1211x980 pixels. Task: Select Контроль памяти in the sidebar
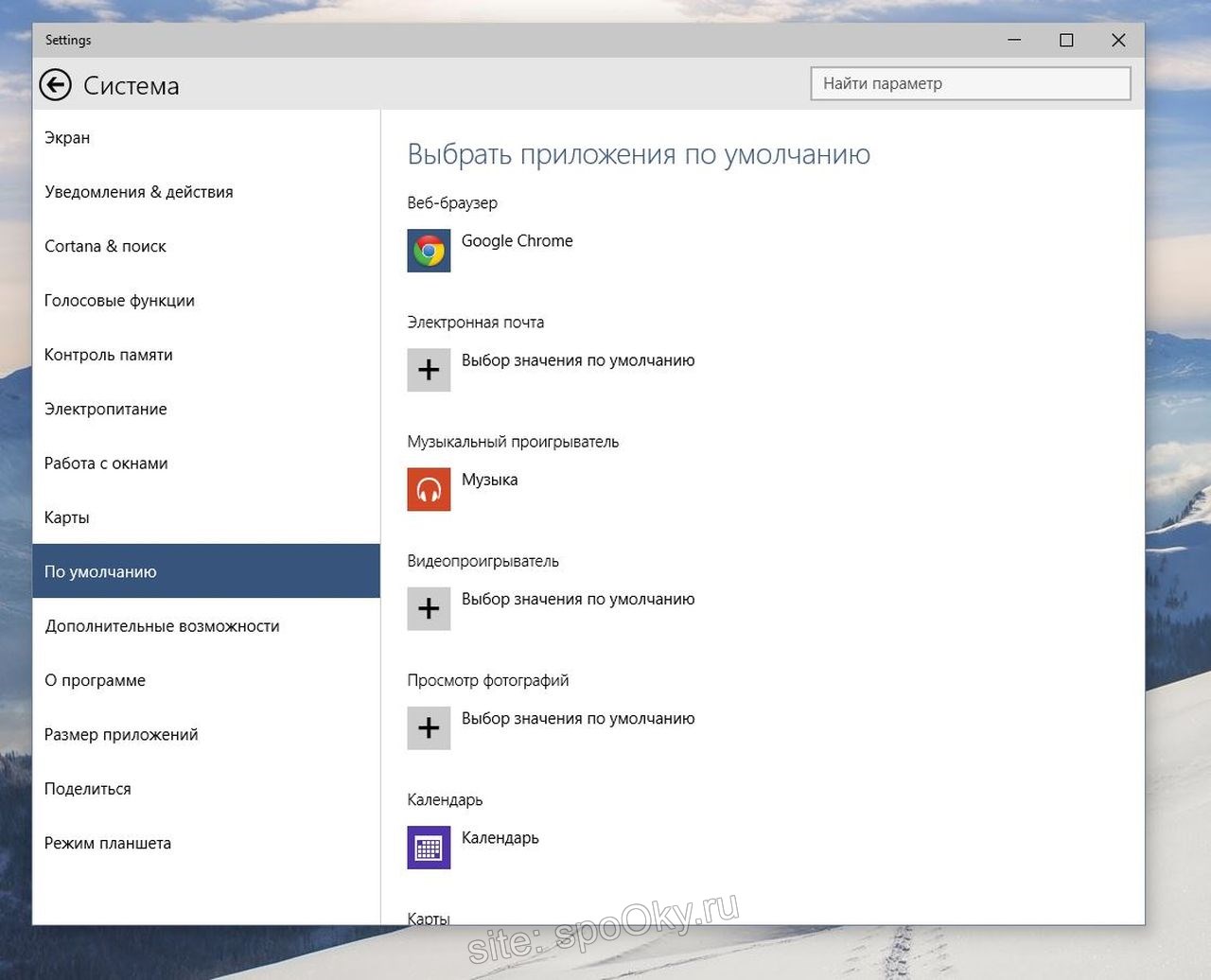pos(109,355)
